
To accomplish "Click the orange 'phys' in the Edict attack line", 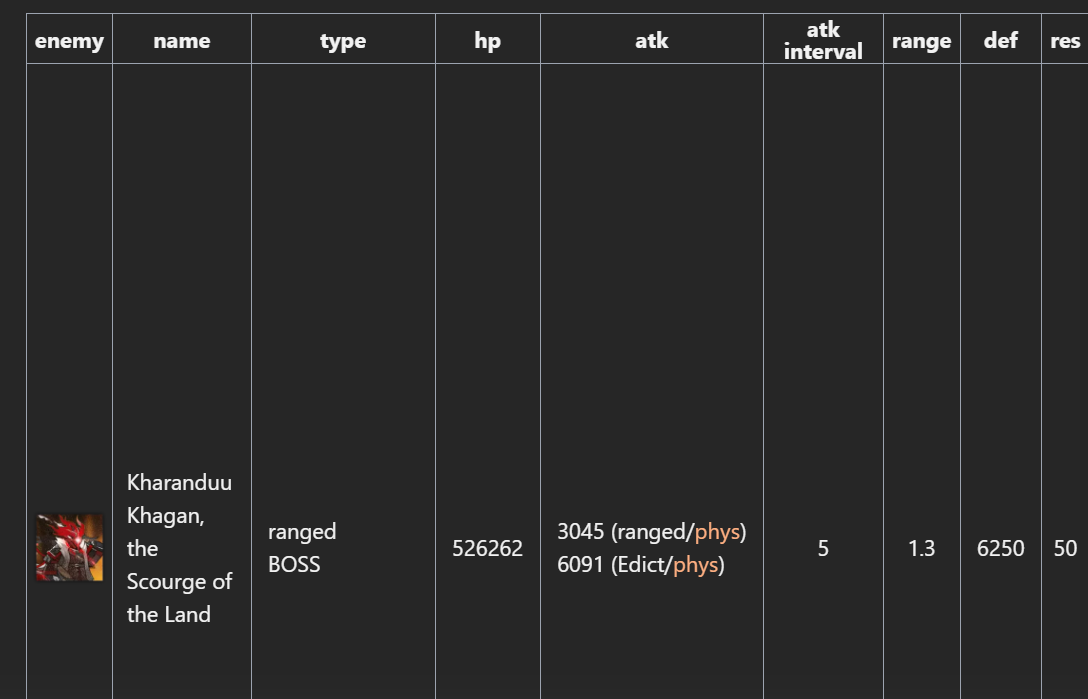I will click(x=695, y=565).
